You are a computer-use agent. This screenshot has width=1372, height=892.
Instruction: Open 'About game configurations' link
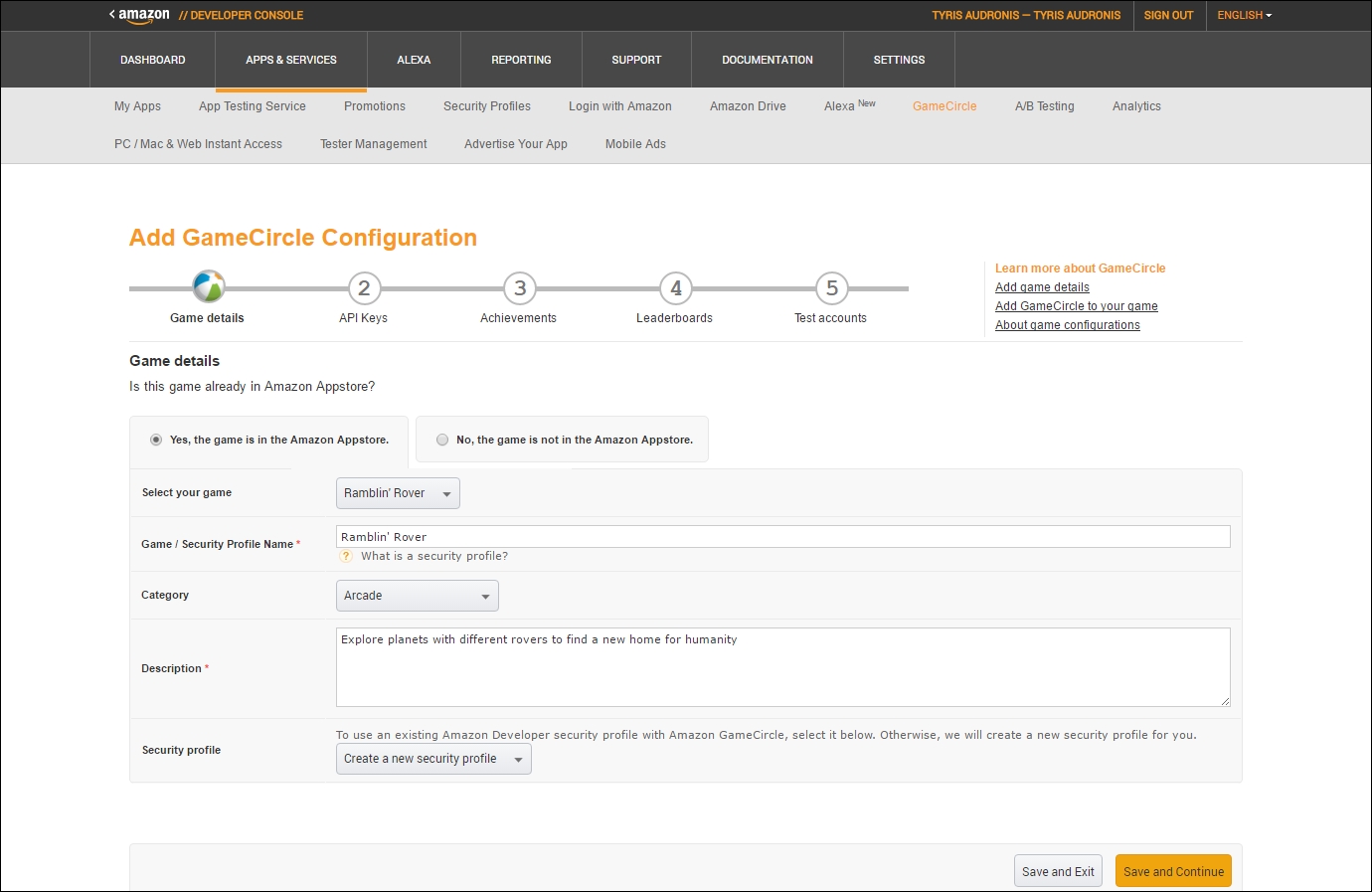(x=1068, y=325)
